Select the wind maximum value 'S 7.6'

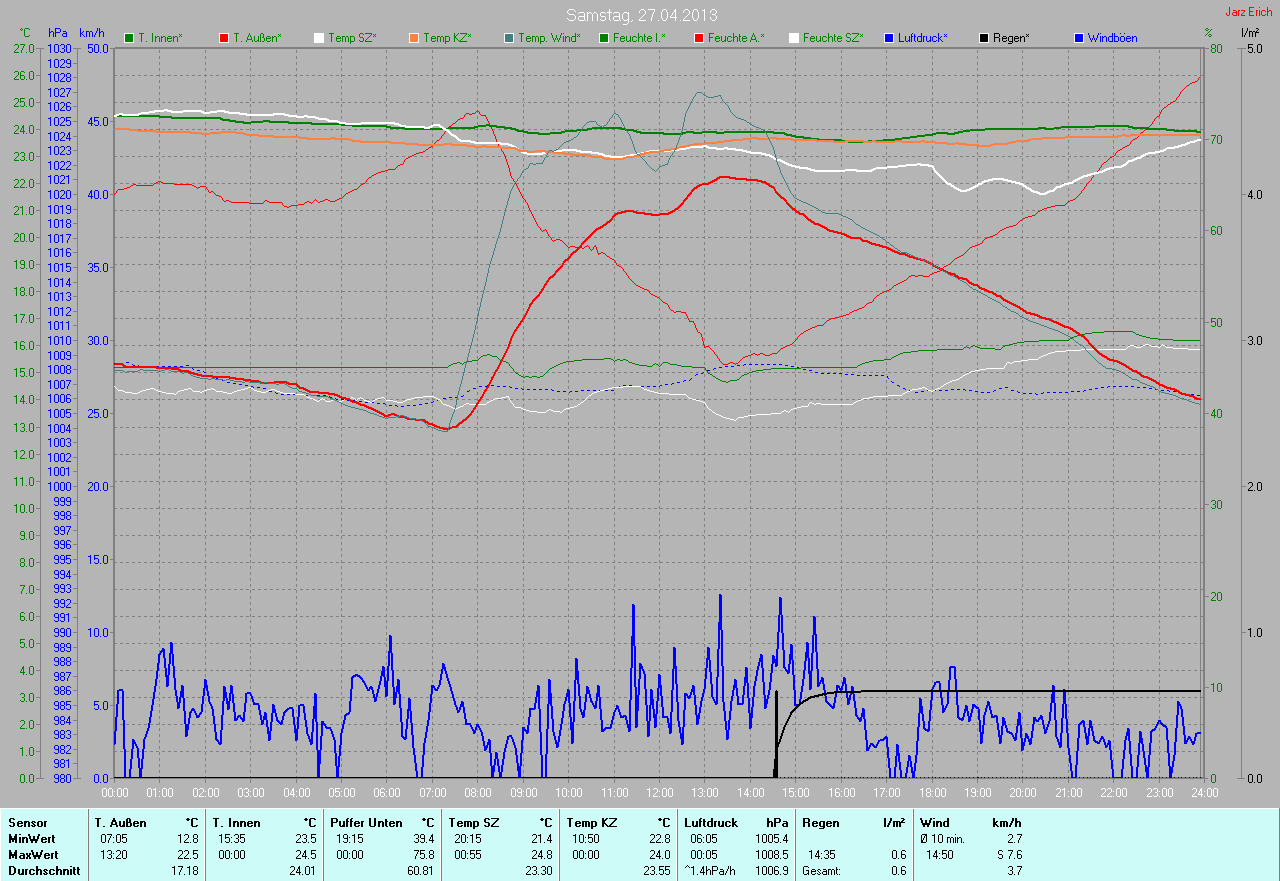coord(1008,854)
